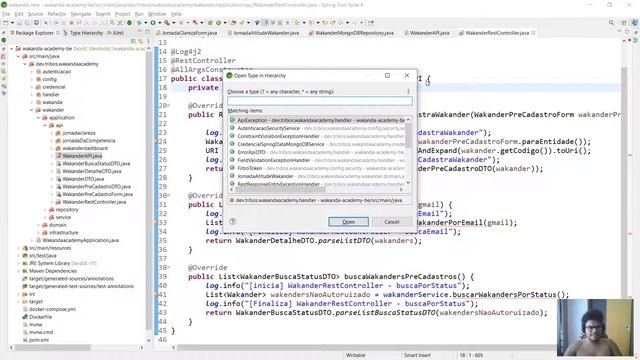This screenshot has height=360, width=640.
Task: Select Dockerfile in Package Explorer
Action: click(x=40, y=317)
